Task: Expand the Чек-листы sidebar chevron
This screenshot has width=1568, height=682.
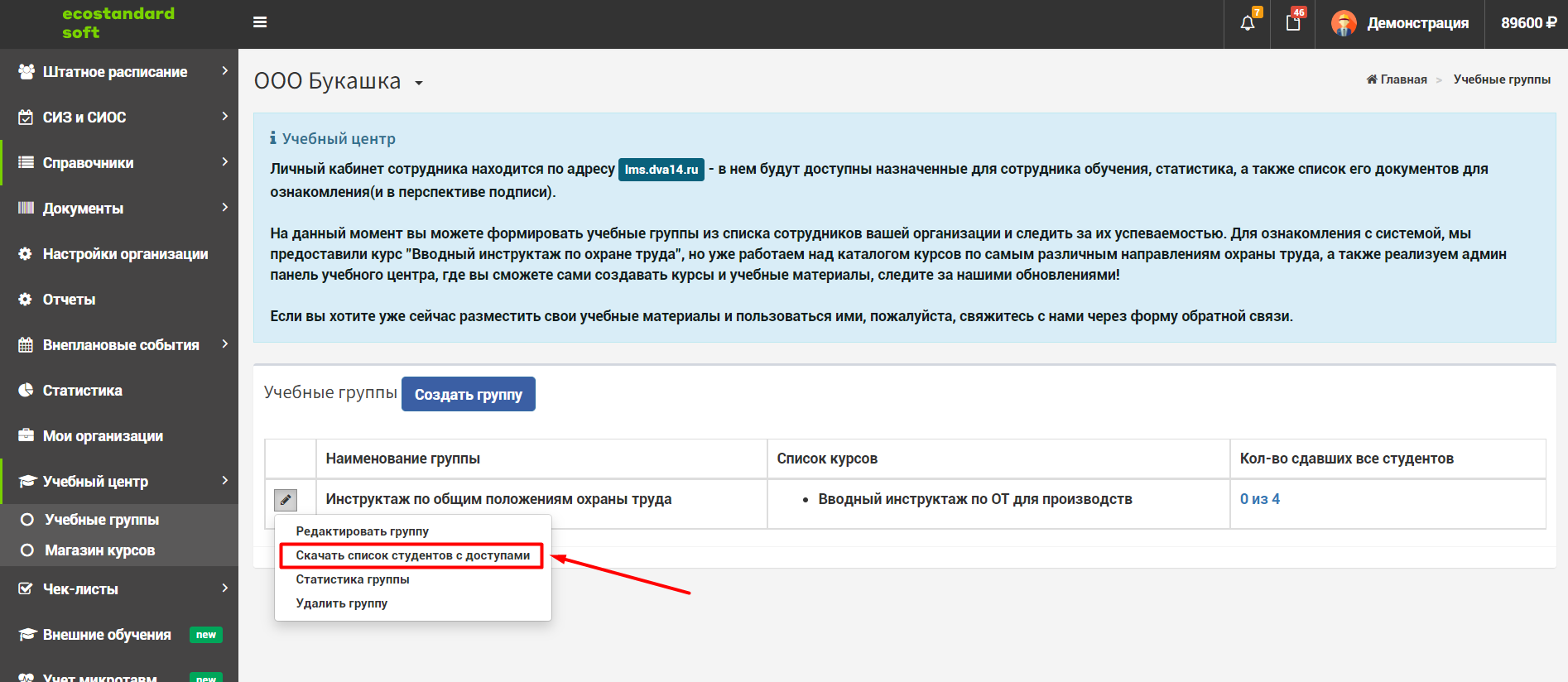Action: pos(224,588)
